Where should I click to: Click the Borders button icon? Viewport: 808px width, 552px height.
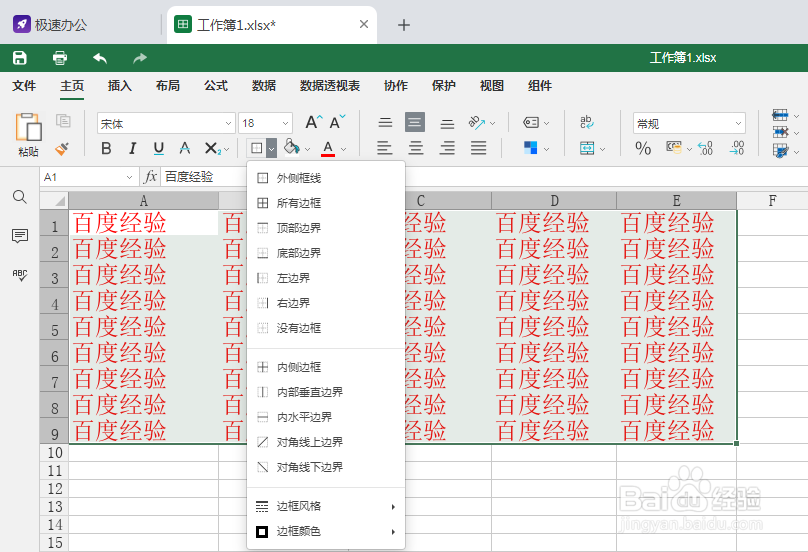point(256,148)
